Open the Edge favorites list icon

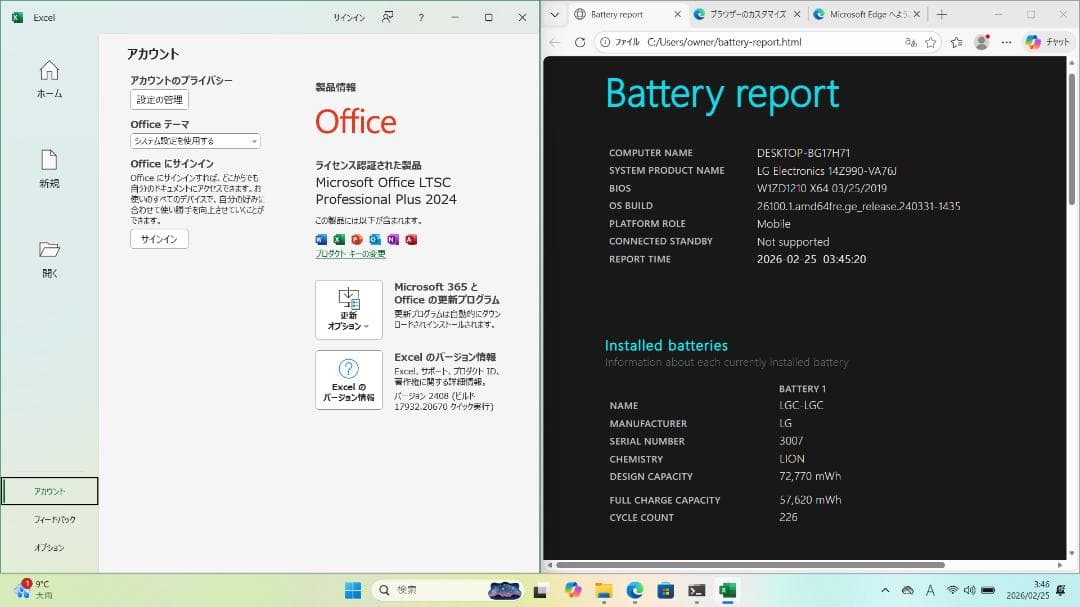(x=957, y=42)
